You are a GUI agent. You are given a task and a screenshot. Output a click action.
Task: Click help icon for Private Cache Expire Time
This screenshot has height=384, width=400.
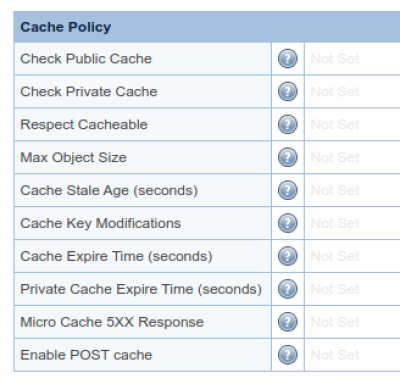(x=288, y=289)
